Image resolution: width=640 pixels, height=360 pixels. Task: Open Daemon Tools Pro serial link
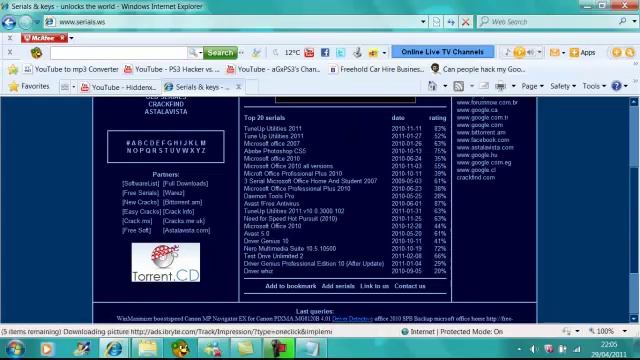(269, 196)
